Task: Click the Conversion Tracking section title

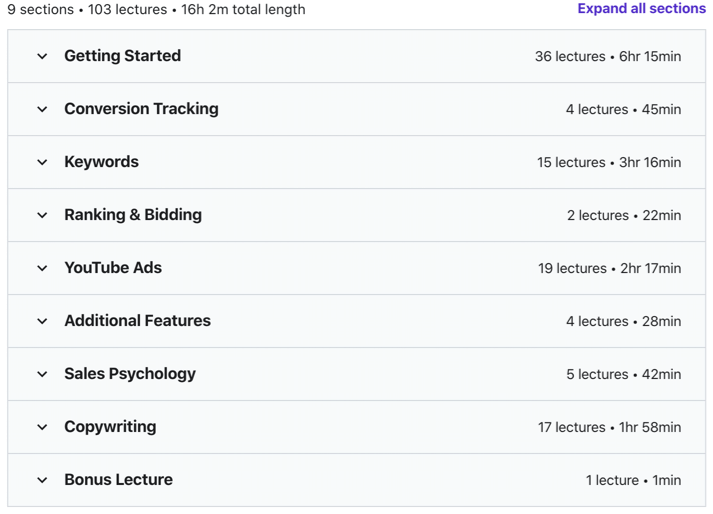Action: pyautogui.click(x=141, y=109)
